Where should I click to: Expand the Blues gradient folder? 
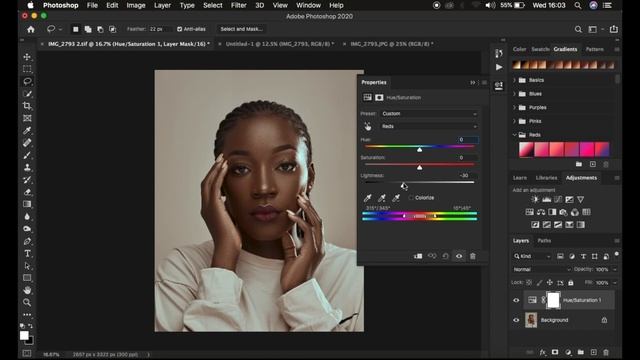[x=514, y=94]
